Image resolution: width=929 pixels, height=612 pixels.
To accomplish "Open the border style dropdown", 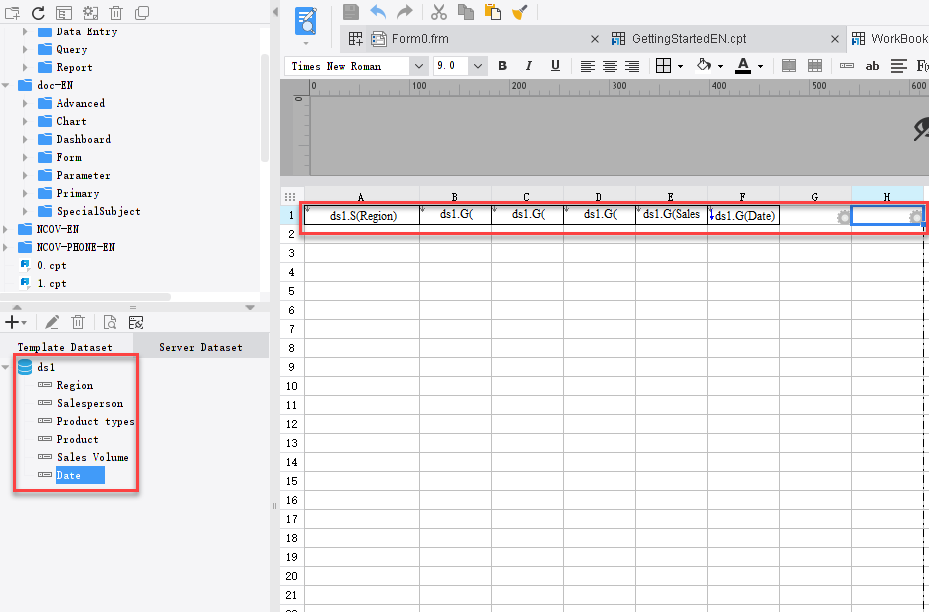I will 680,65.
